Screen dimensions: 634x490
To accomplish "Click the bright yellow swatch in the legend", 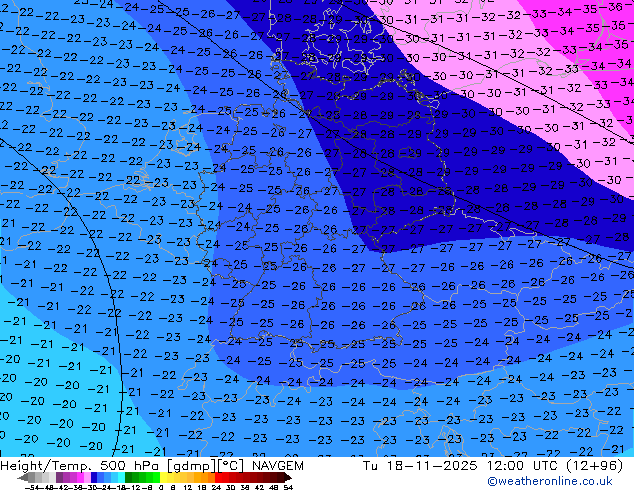I will [163, 477].
